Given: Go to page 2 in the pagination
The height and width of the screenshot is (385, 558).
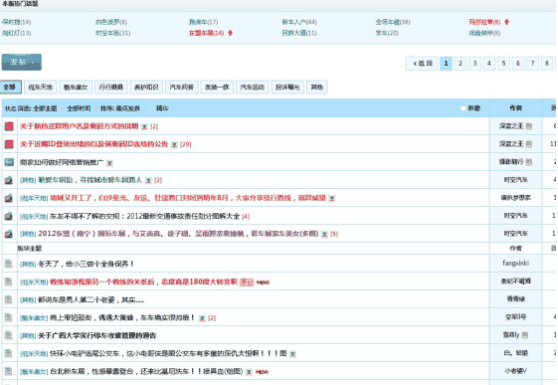Looking at the screenshot, I should point(460,64).
